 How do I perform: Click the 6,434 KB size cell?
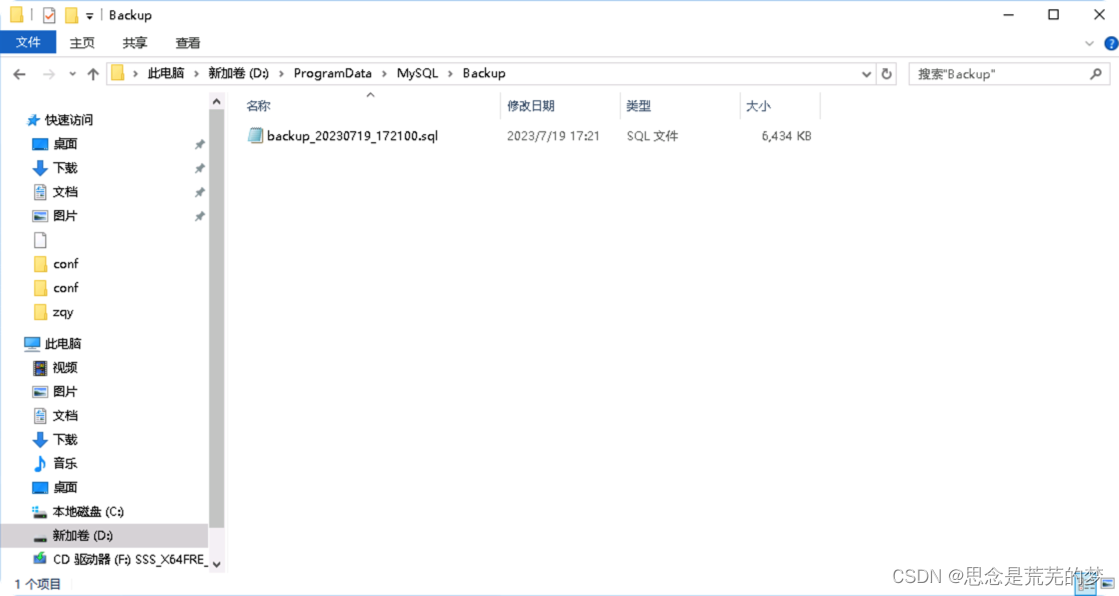click(x=786, y=136)
